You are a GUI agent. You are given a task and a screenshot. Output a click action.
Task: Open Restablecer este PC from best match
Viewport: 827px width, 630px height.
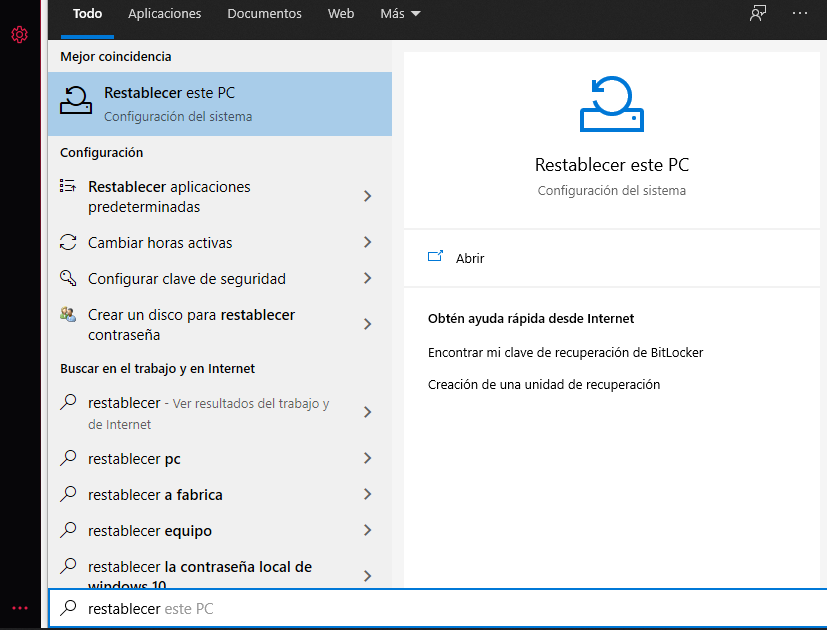tap(187, 103)
